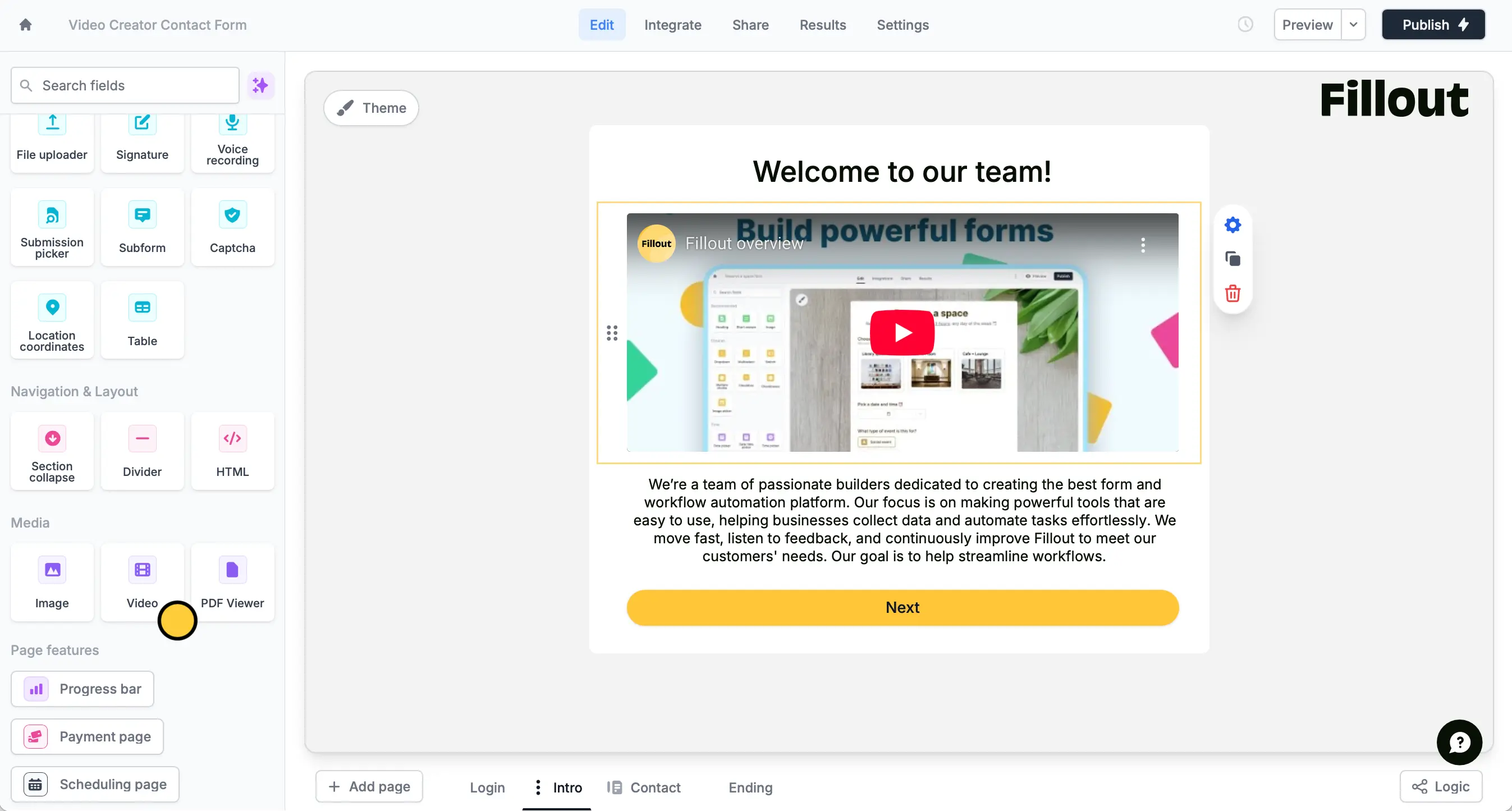Click the Preview button
Image resolution: width=1512 pixels, height=811 pixels.
[x=1307, y=25]
